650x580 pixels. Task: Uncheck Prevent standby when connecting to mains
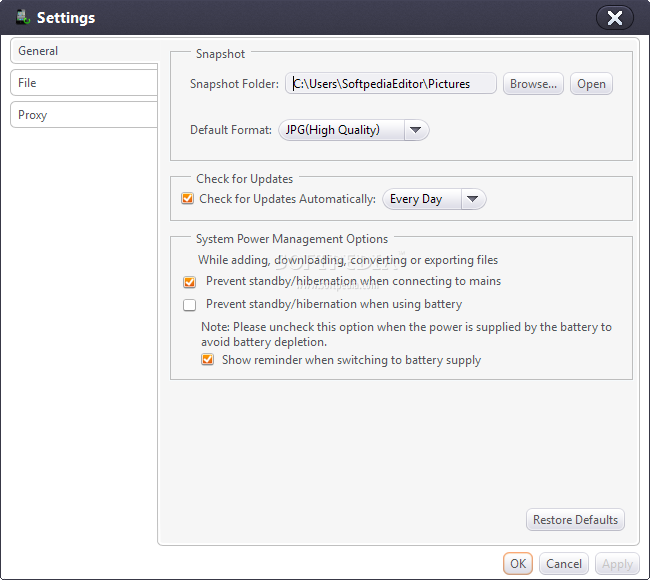[x=189, y=282]
